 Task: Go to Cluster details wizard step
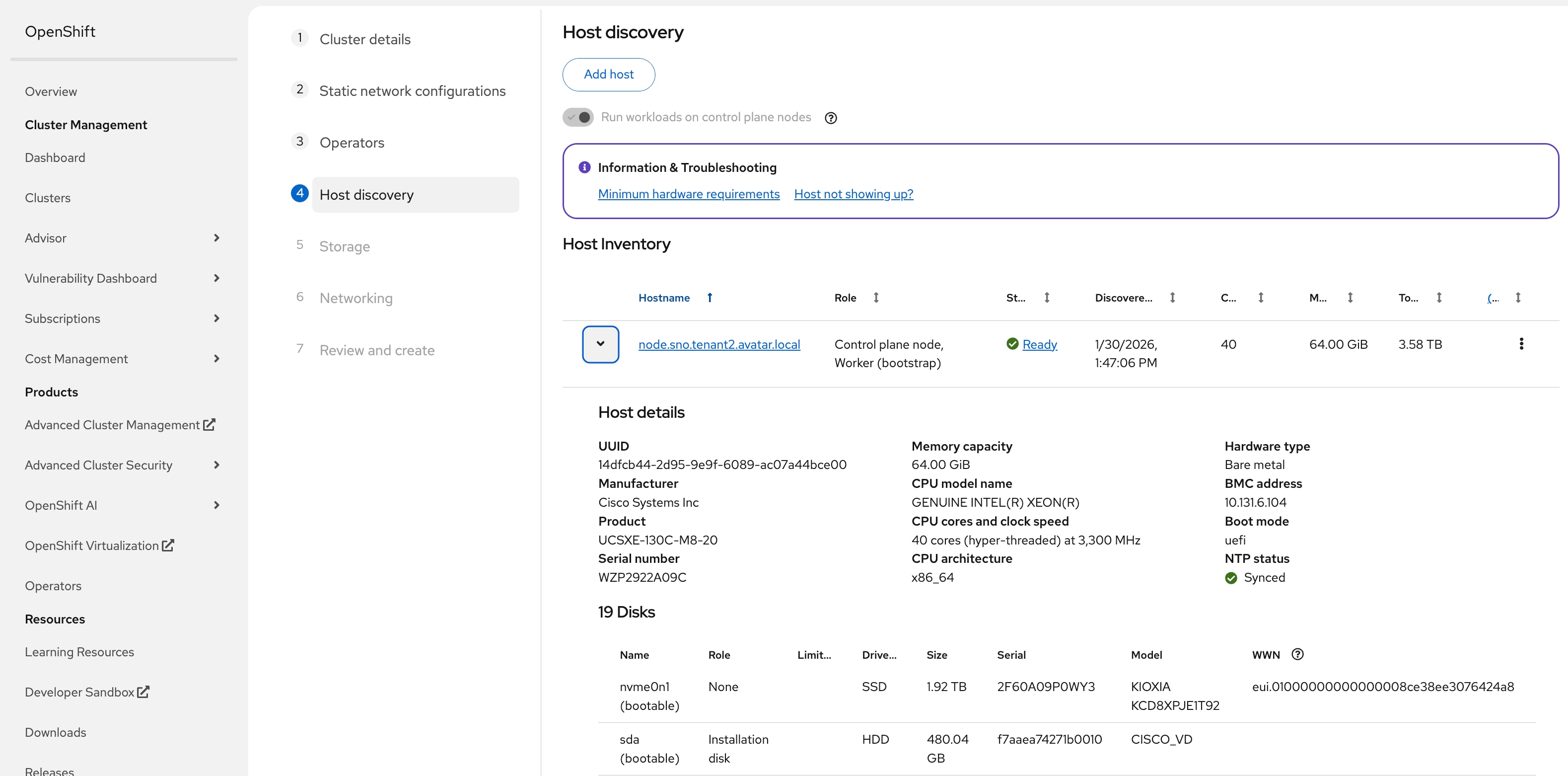(364, 39)
